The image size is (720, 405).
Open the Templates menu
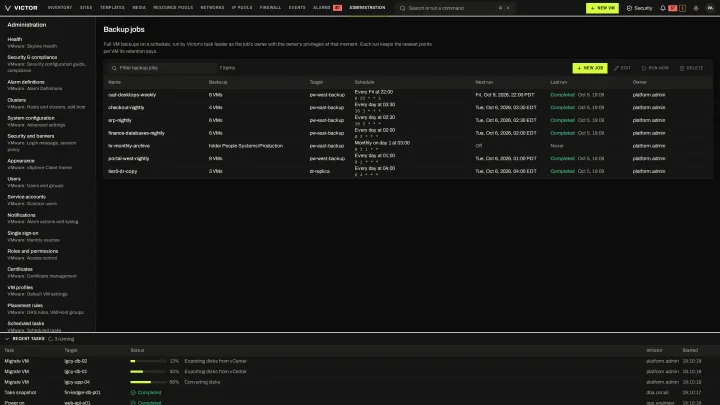click(112, 8)
